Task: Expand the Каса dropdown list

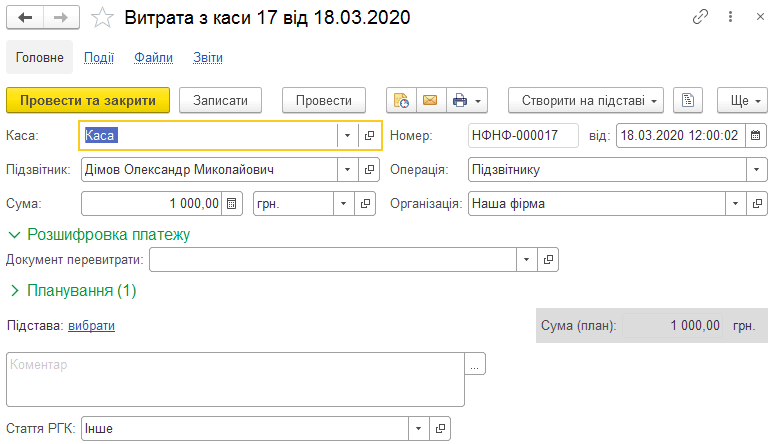Action: click(x=347, y=135)
